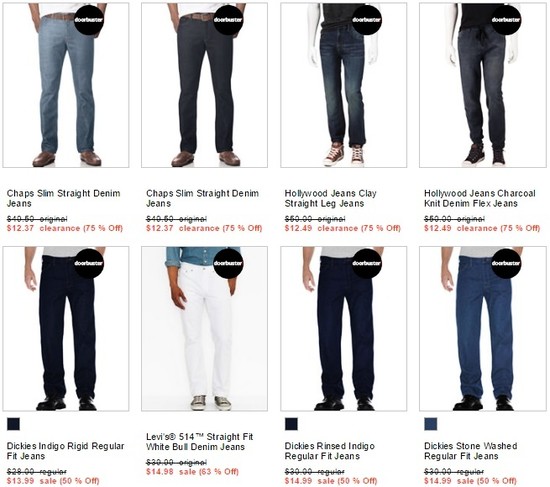Select dark navy swatch for Dickies Indigo Rigid
Image resolution: width=550 pixels, height=487 pixels.
pos(13,424)
